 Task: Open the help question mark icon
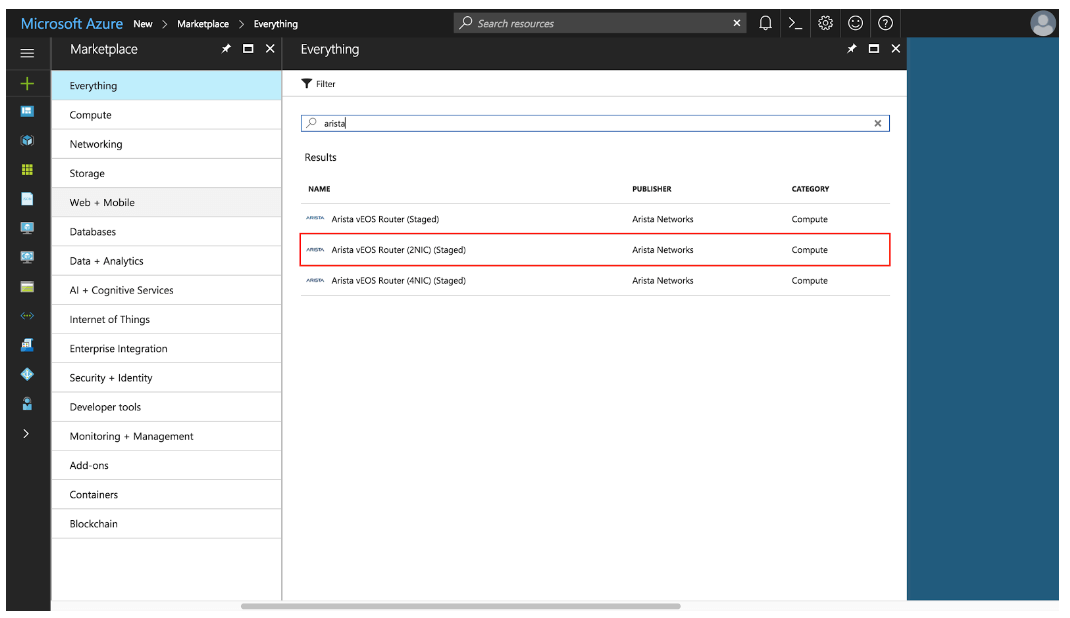point(886,23)
